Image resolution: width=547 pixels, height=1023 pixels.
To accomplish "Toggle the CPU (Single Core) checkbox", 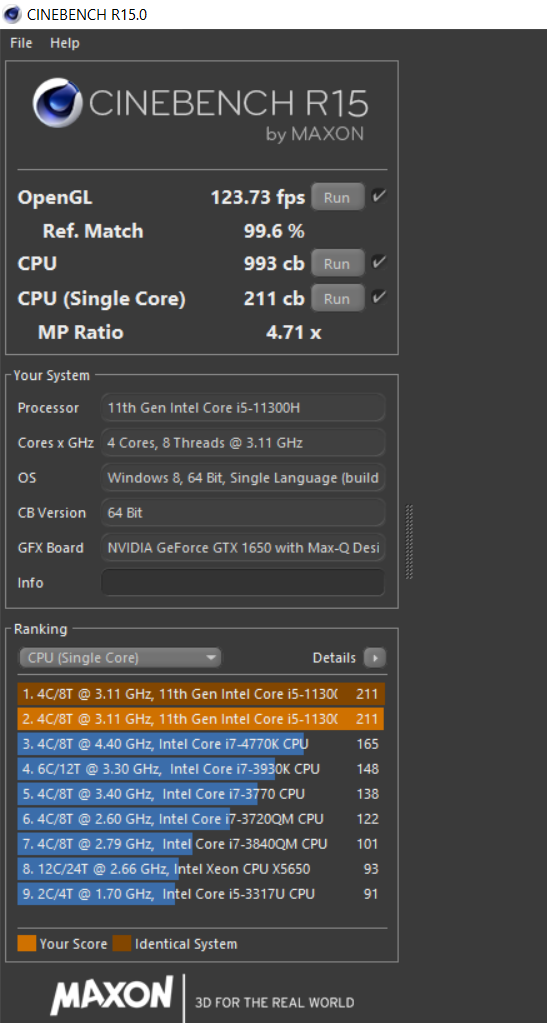I will pyautogui.click(x=379, y=298).
